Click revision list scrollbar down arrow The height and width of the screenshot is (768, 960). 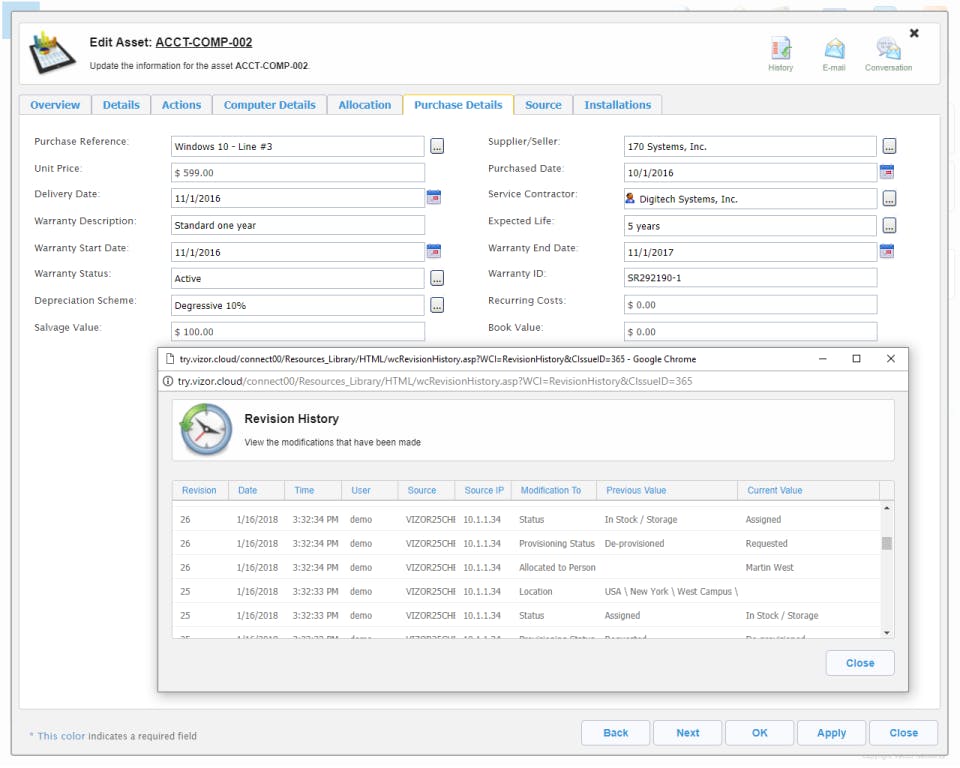[887, 633]
